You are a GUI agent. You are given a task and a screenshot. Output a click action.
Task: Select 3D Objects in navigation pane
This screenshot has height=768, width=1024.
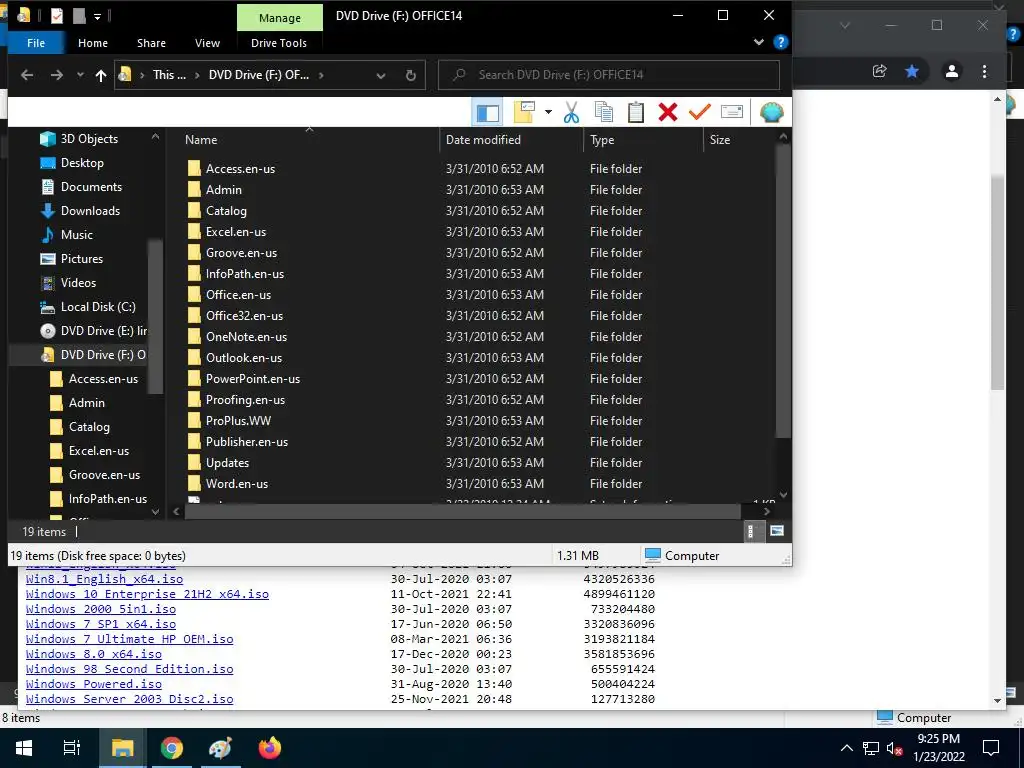click(89, 139)
